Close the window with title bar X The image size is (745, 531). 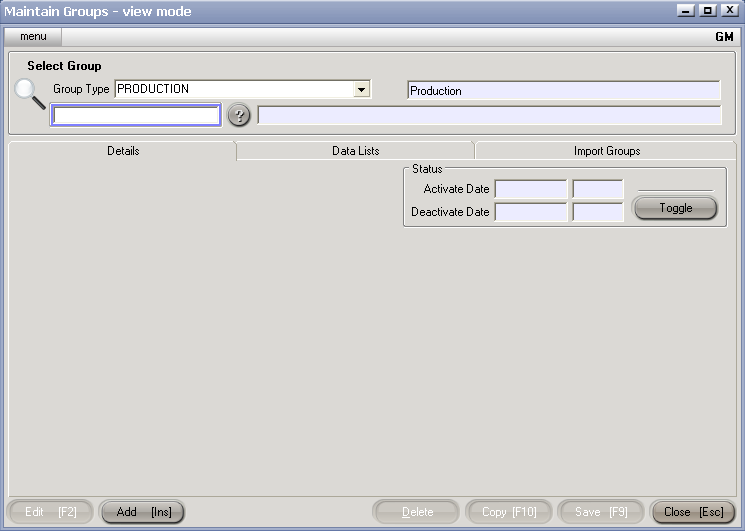(x=729, y=10)
